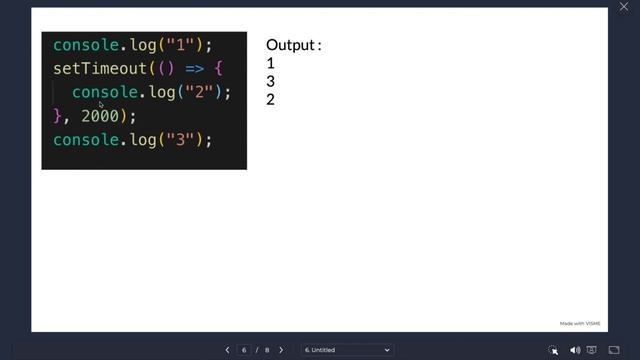Image resolution: width=640 pixels, height=360 pixels.
Task: Click the 'Output :' heading text
Action: (x=294, y=45)
